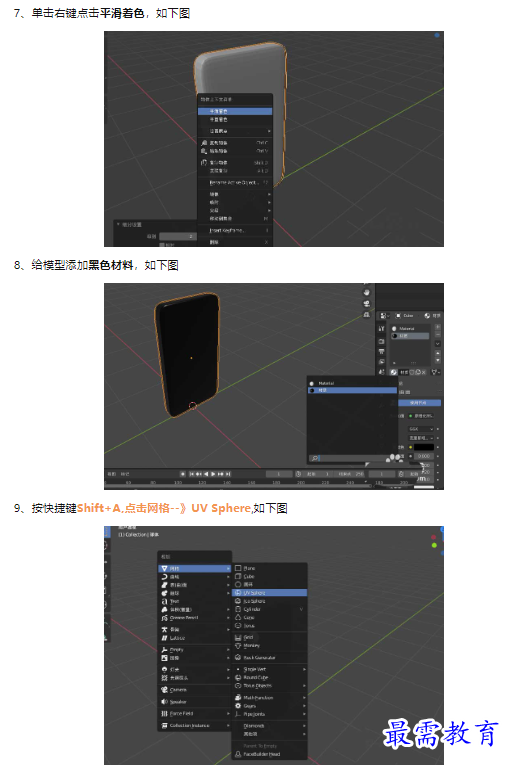Screen dimensions: 507x765
Task: Choose Cube in mesh submenu
Action: pyautogui.click(x=270, y=576)
